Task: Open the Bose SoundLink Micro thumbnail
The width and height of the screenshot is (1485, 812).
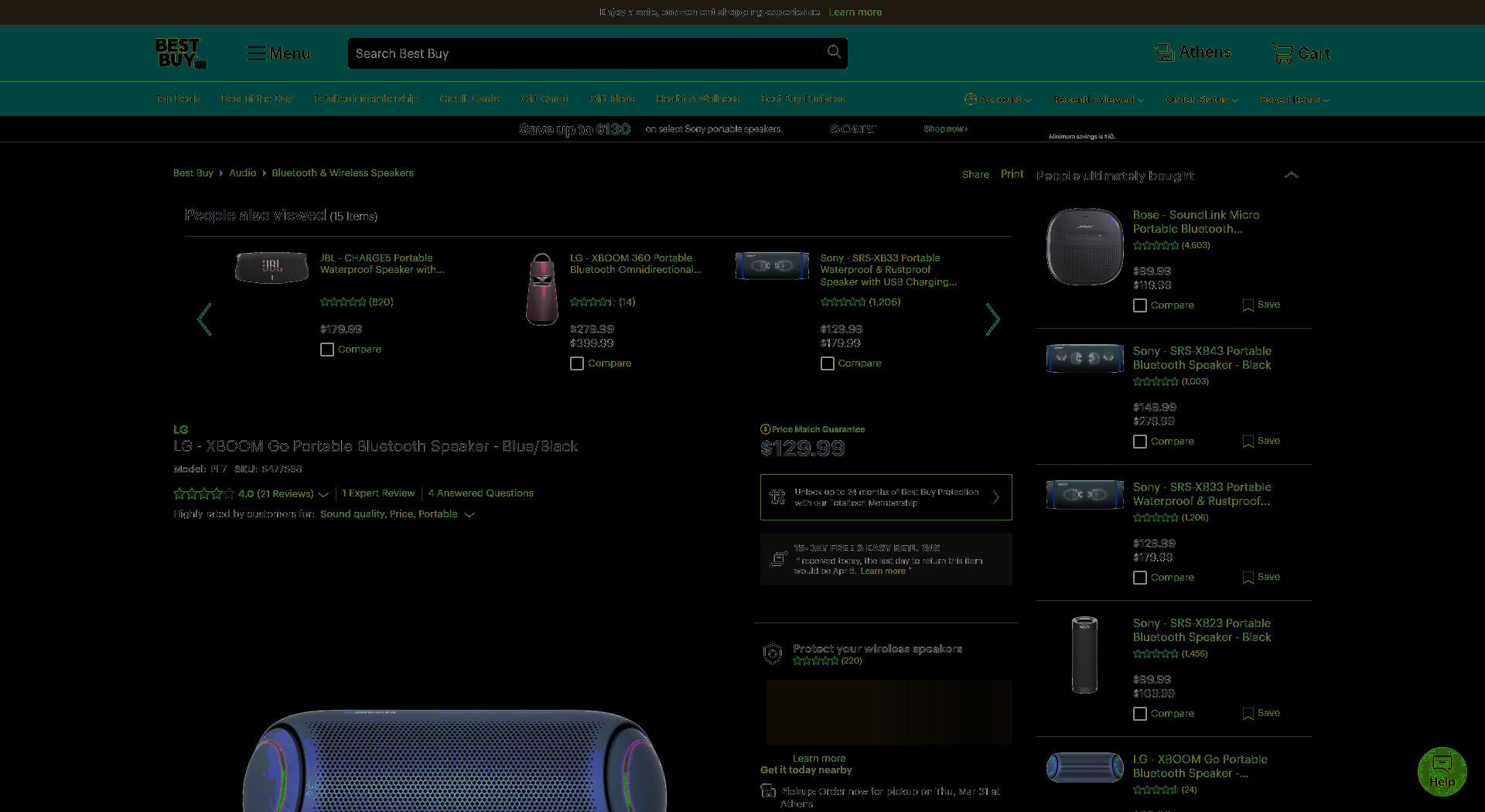Action: click(x=1084, y=246)
